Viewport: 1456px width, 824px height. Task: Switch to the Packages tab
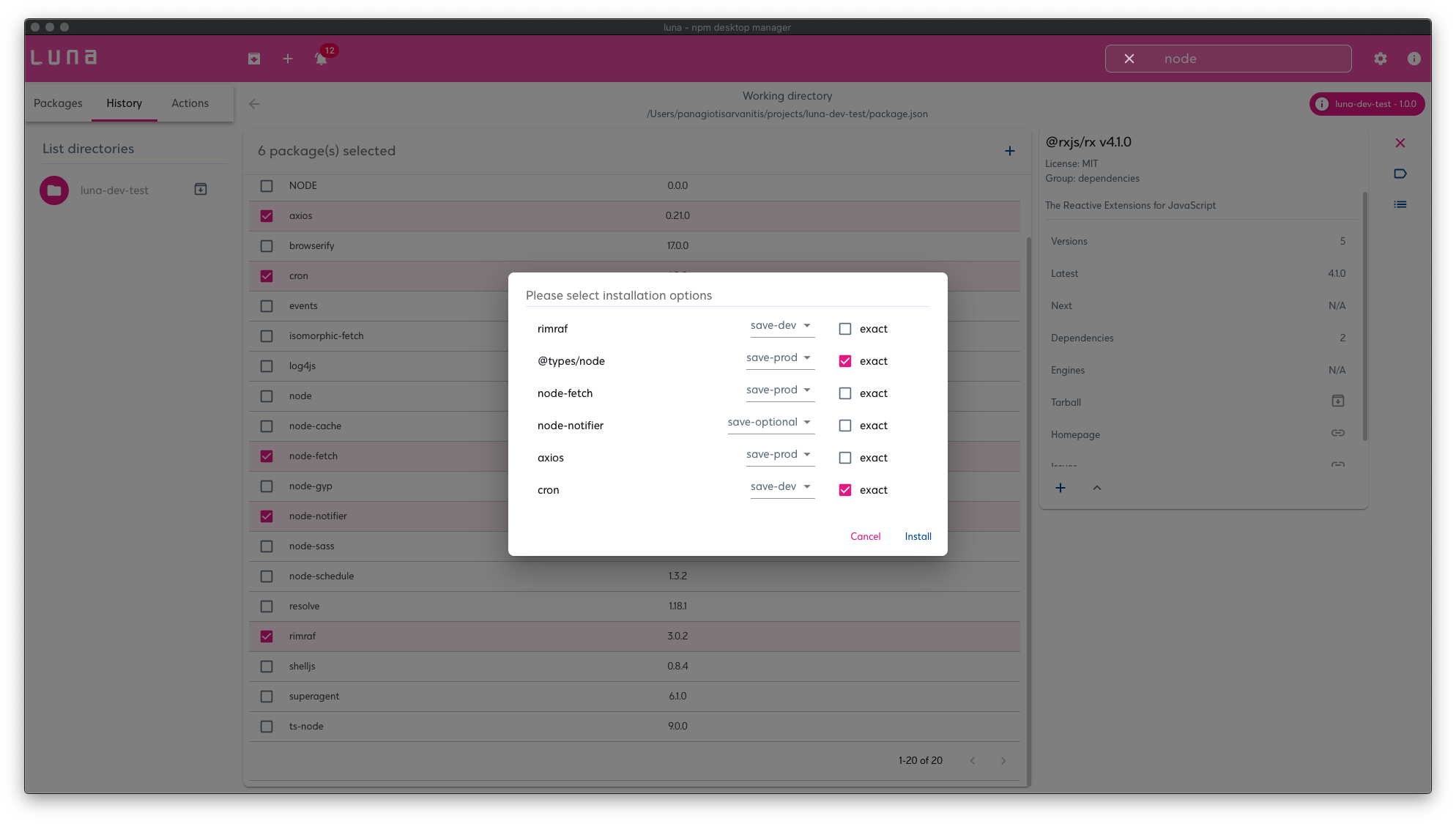point(58,103)
